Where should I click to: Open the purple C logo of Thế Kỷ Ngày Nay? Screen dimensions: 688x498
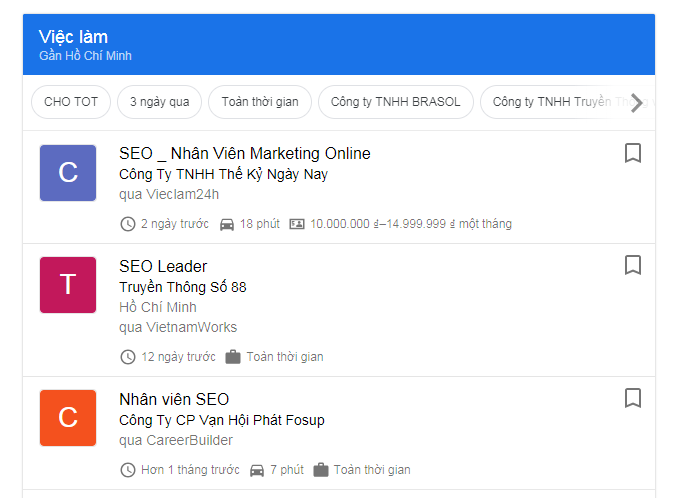(x=68, y=173)
